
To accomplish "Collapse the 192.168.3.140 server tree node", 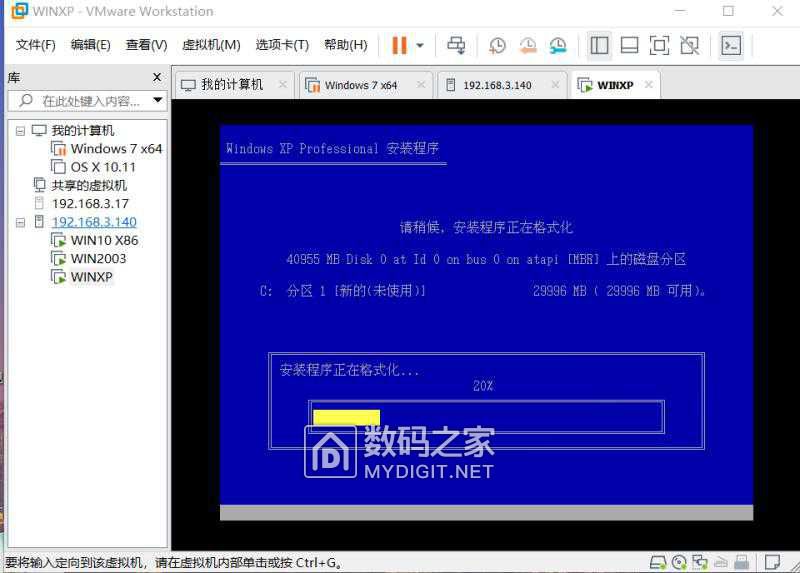I will click(21, 222).
